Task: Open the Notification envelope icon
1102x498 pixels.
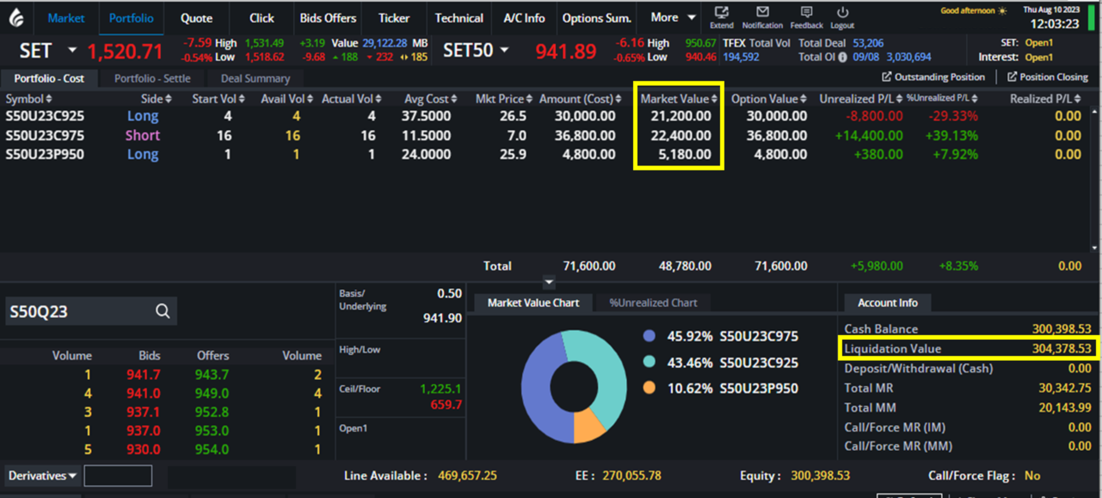Action: coord(763,12)
